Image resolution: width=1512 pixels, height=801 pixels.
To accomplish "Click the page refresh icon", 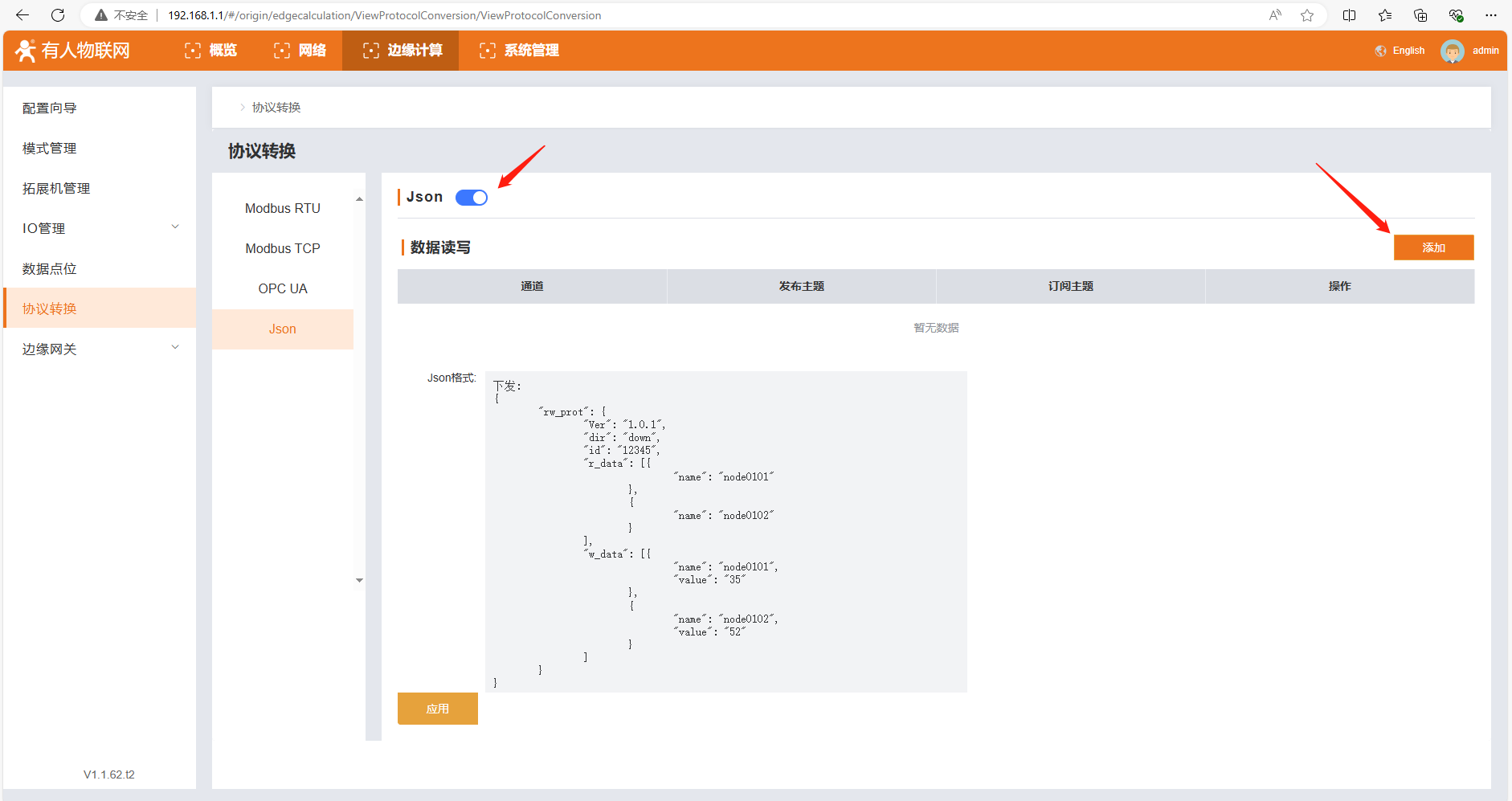I will [x=58, y=15].
